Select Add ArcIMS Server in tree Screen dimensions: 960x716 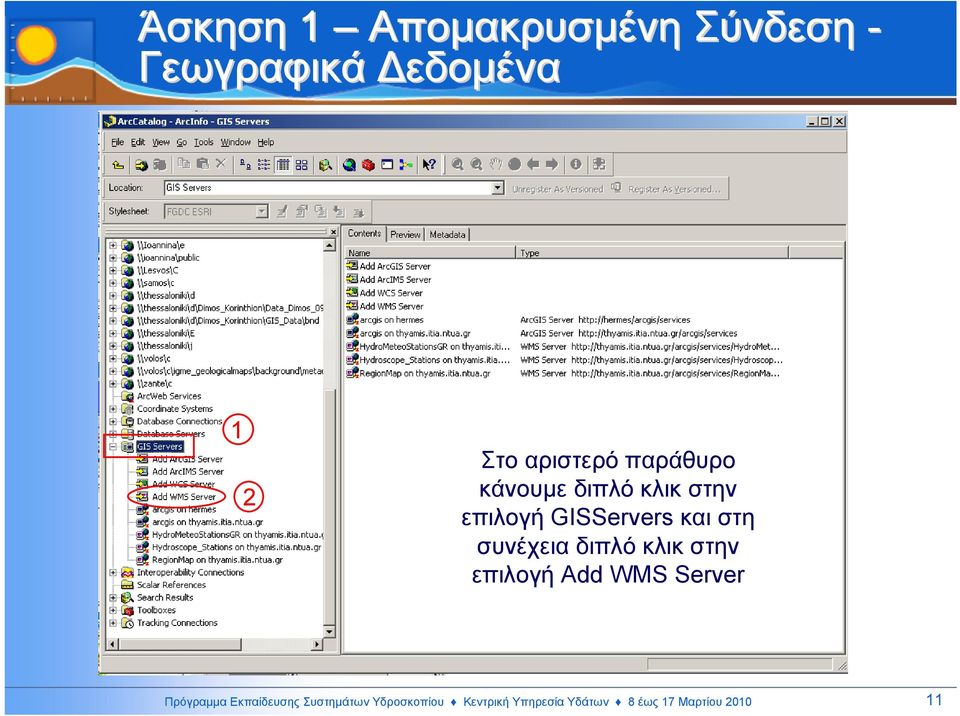pyautogui.click(x=187, y=472)
